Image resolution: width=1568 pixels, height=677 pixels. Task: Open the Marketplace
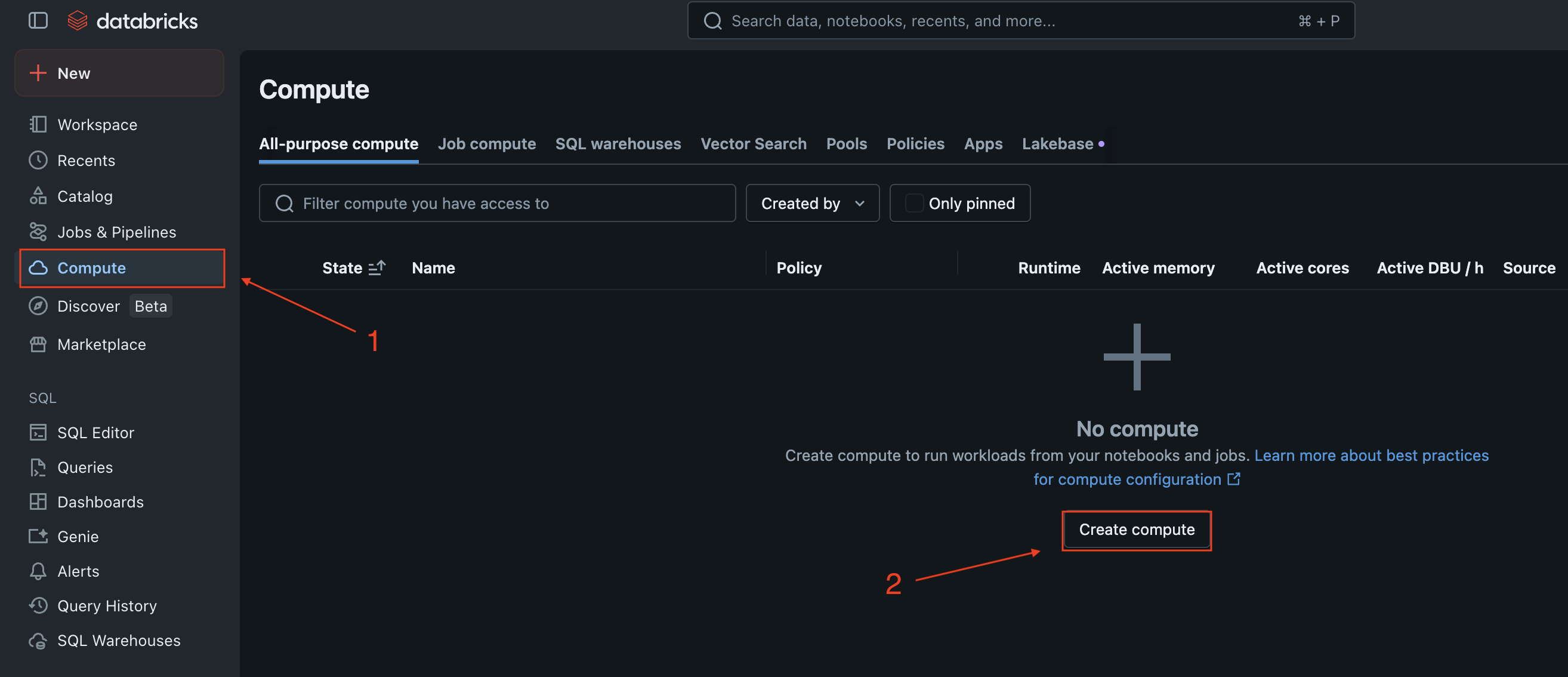click(101, 344)
